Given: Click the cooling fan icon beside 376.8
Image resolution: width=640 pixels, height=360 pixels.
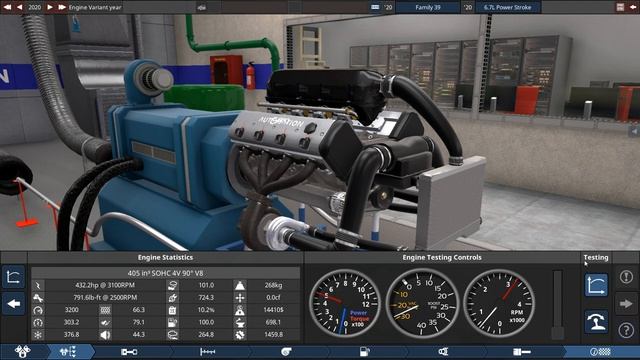Looking at the screenshot, I should click(x=38, y=335).
